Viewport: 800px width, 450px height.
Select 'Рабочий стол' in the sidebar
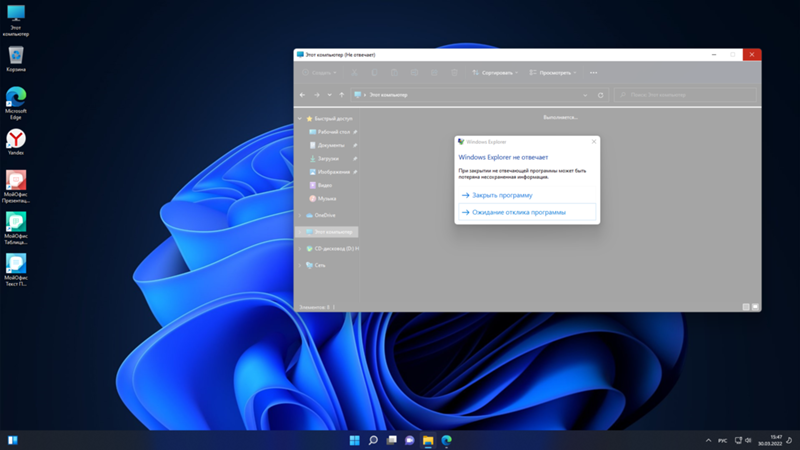[333, 132]
